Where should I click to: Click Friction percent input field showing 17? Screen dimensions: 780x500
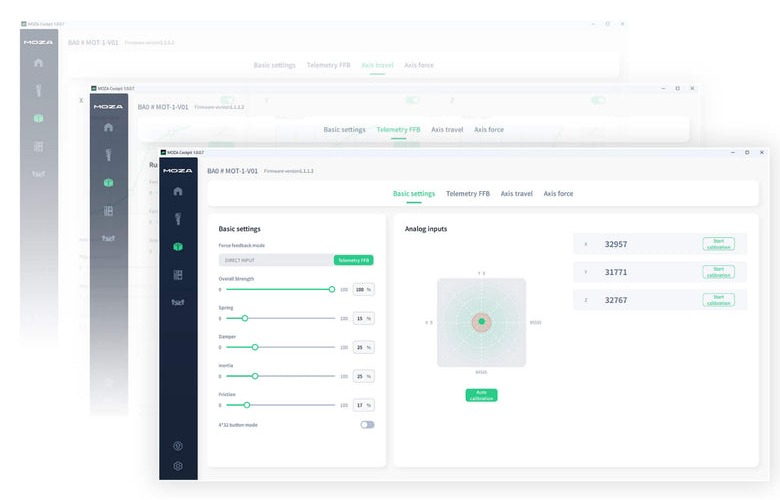[363, 405]
